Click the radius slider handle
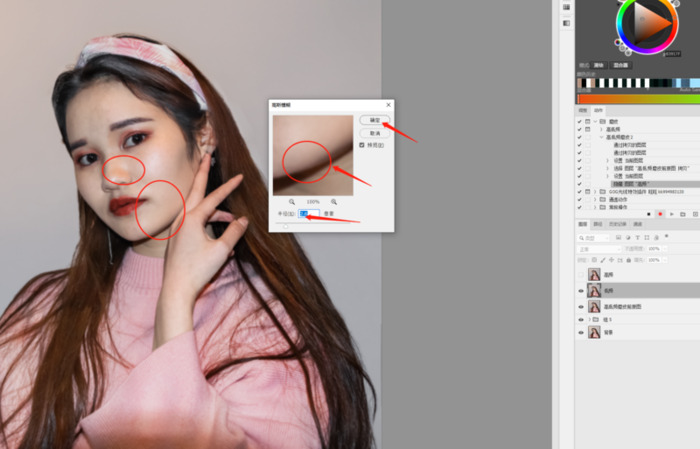700x449 pixels. coord(286,225)
